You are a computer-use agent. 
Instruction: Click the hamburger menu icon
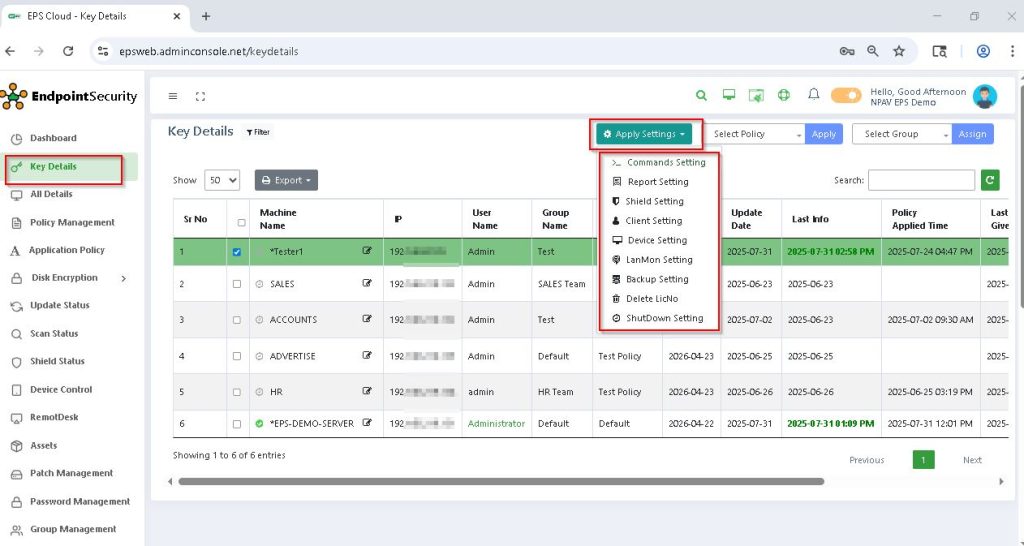pyautogui.click(x=173, y=96)
